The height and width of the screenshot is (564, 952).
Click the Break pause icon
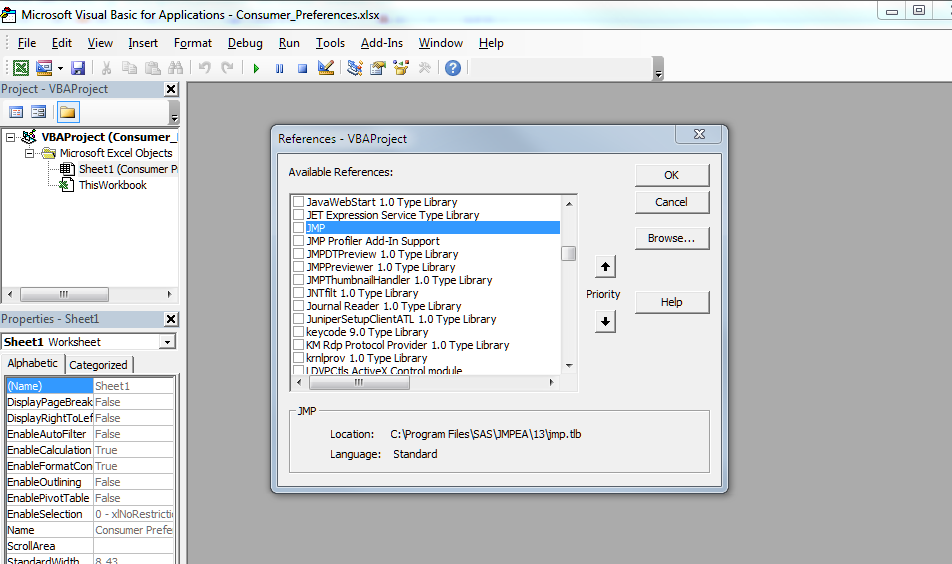279,69
